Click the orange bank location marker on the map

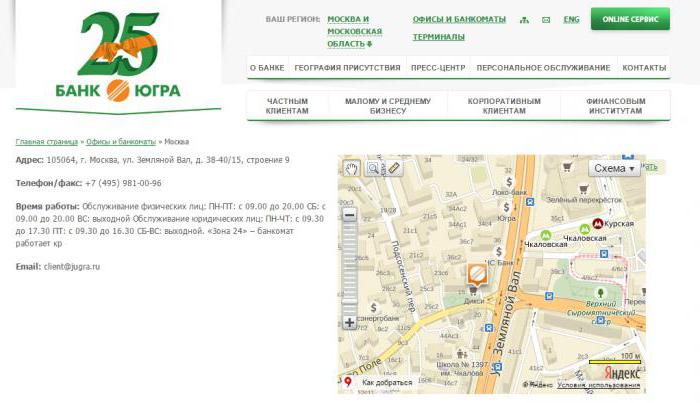point(477,274)
